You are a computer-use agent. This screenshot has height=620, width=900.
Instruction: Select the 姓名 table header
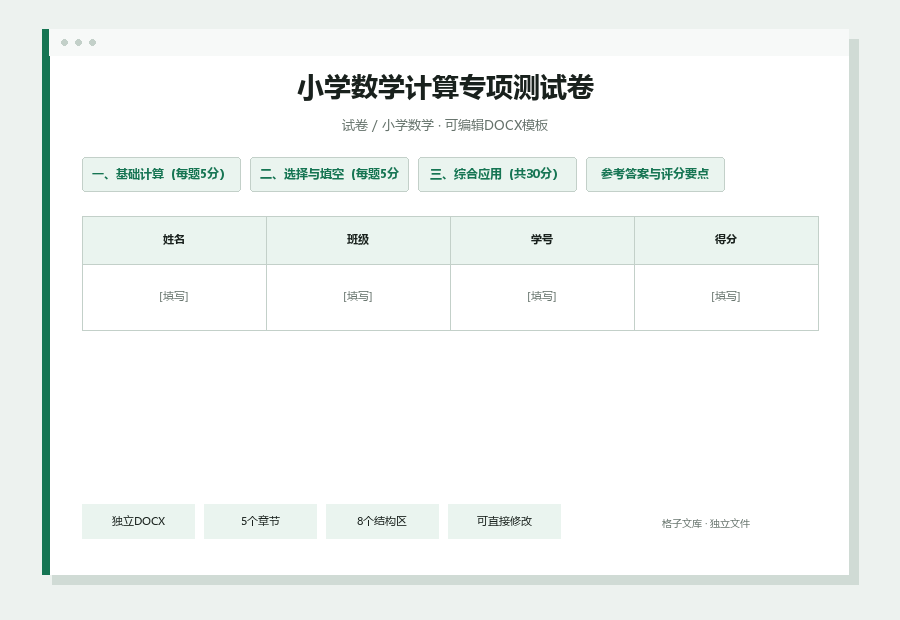(174, 241)
